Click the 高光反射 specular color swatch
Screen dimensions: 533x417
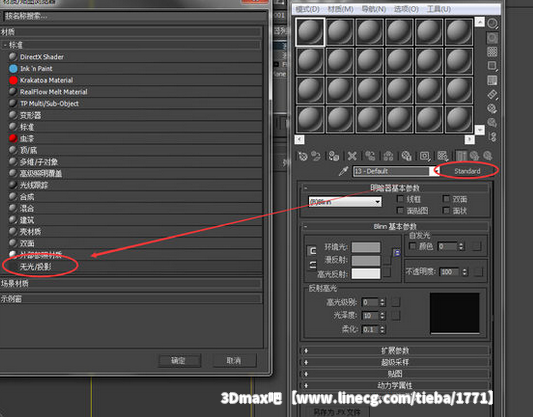[366, 274]
